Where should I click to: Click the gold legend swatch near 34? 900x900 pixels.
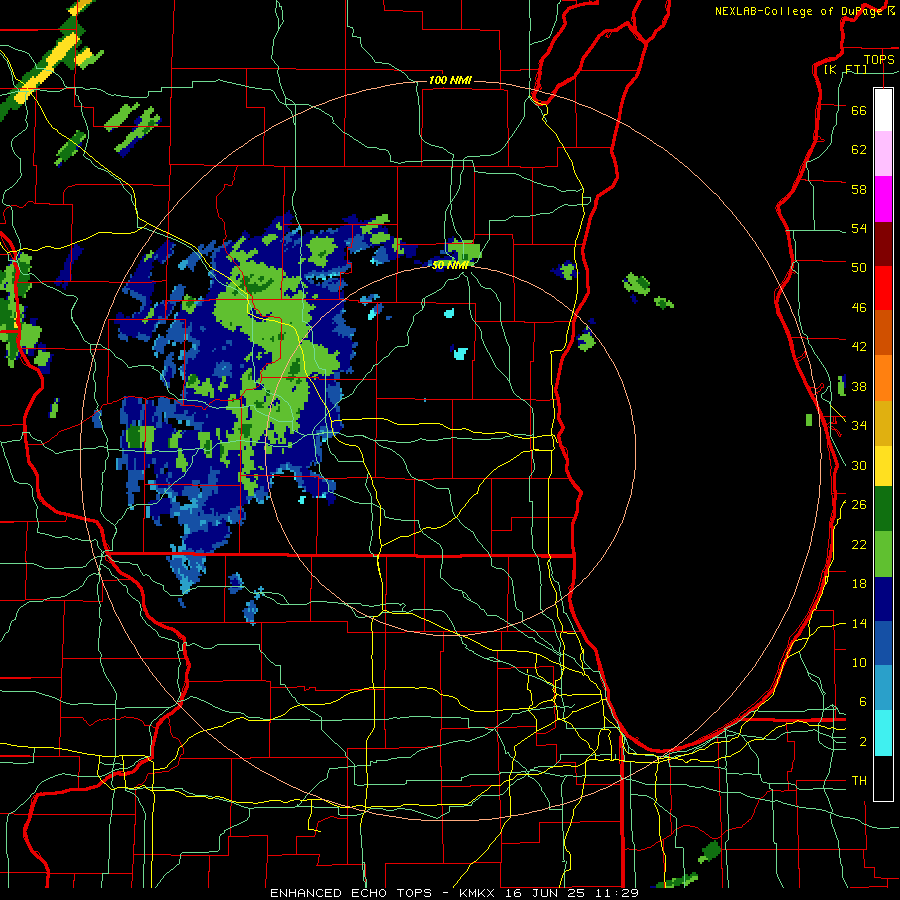(883, 423)
